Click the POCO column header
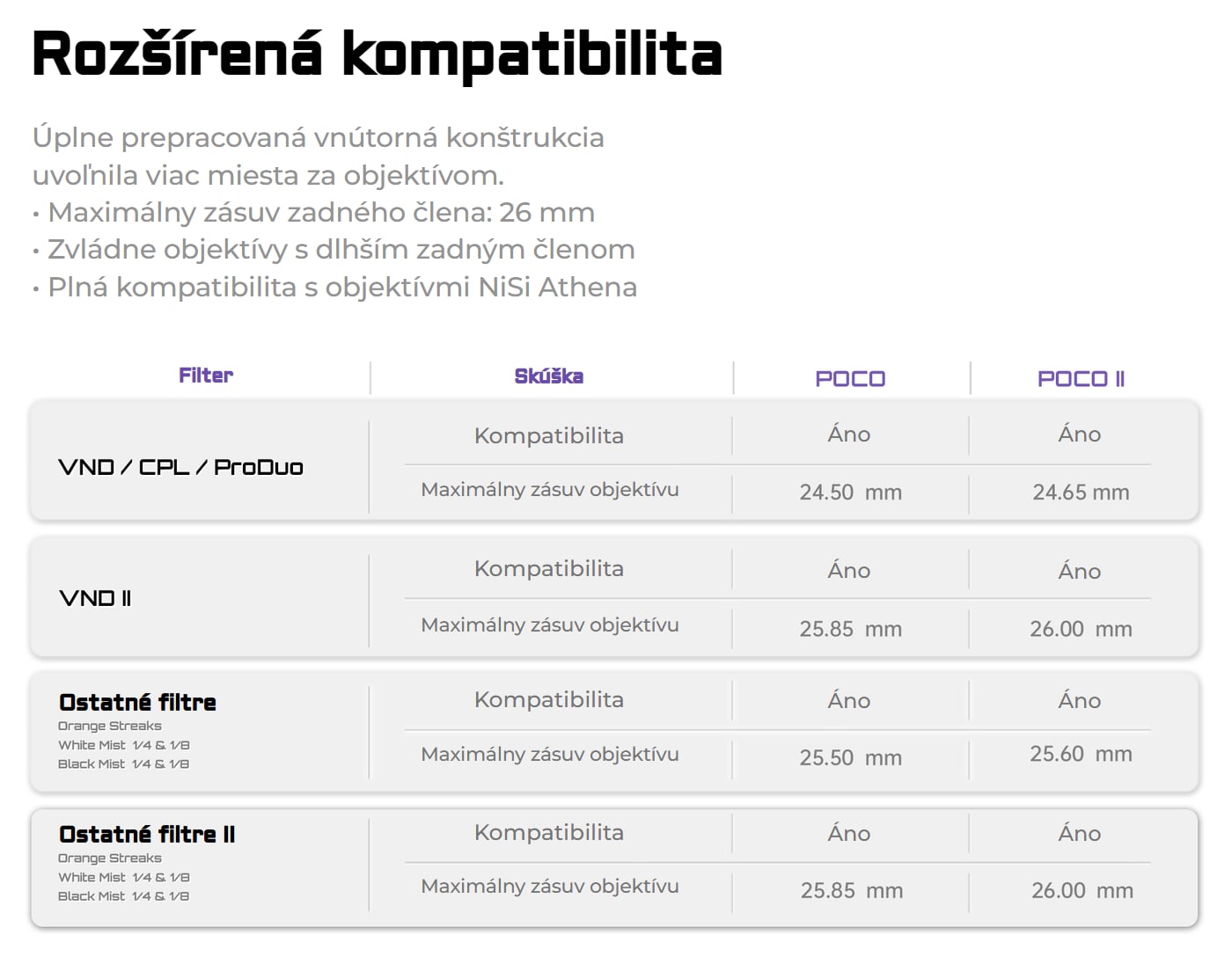 pyautogui.click(x=850, y=379)
